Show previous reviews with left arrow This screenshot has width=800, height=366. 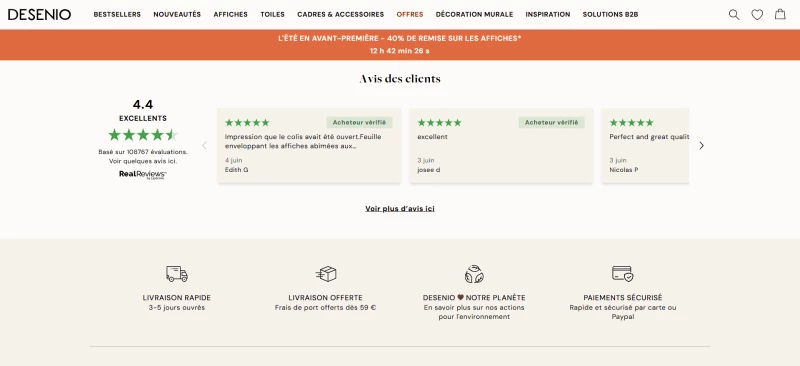coord(205,145)
